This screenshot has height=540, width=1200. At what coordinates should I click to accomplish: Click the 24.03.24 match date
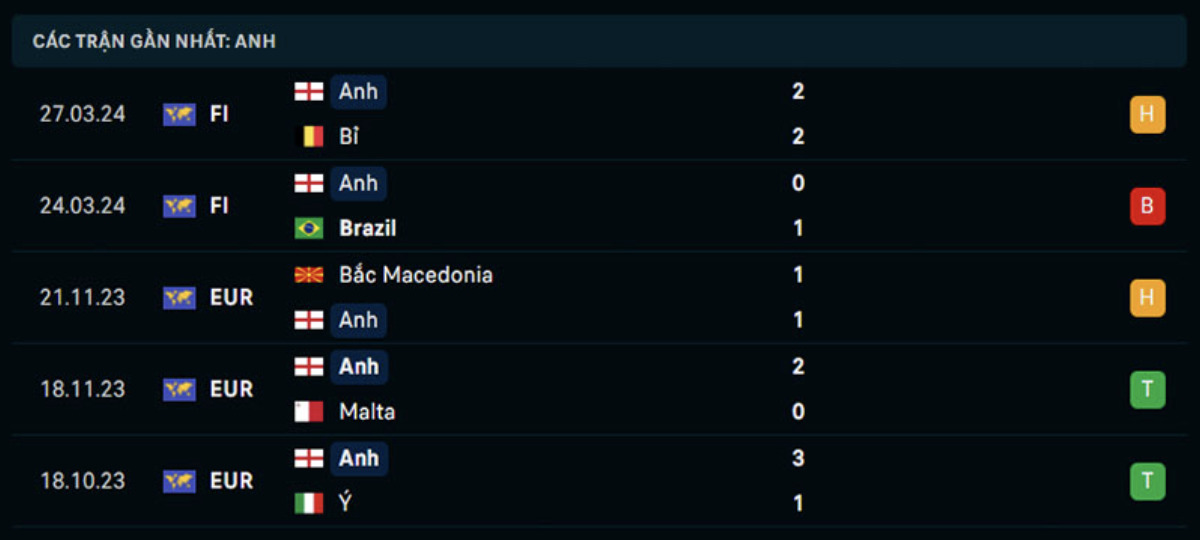(x=83, y=206)
